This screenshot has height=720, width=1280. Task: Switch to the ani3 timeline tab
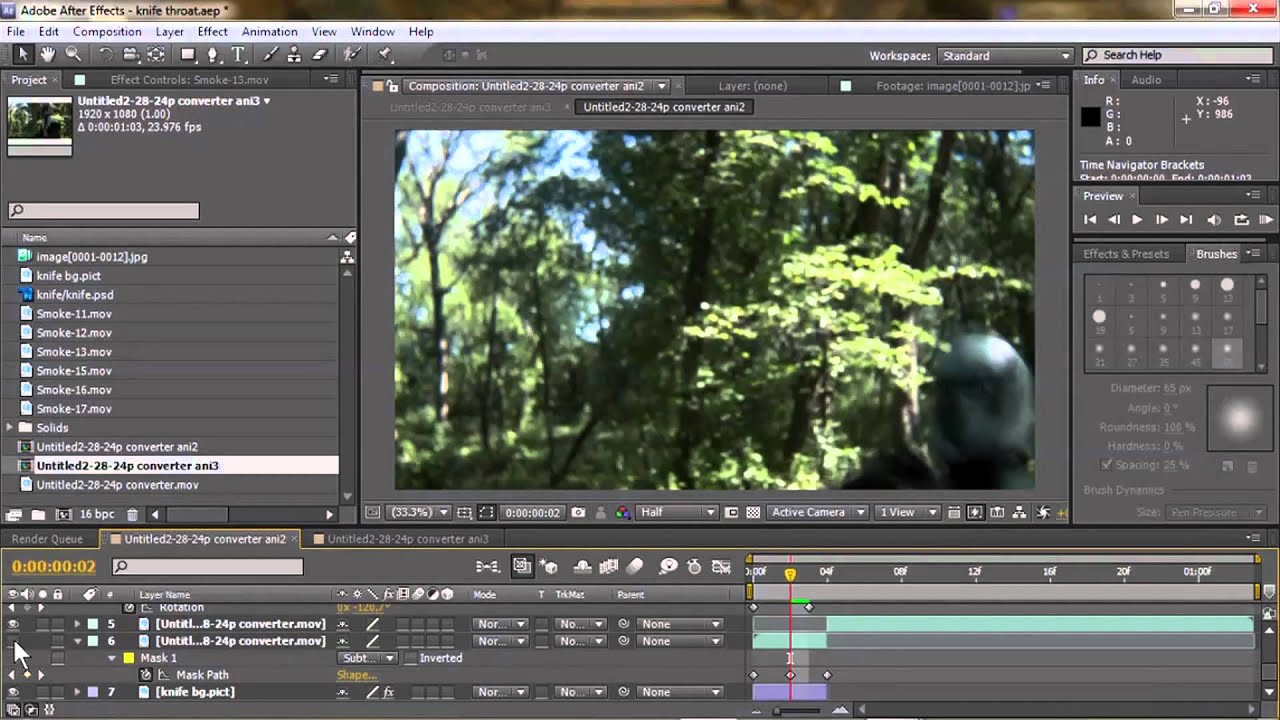(408, 539)
